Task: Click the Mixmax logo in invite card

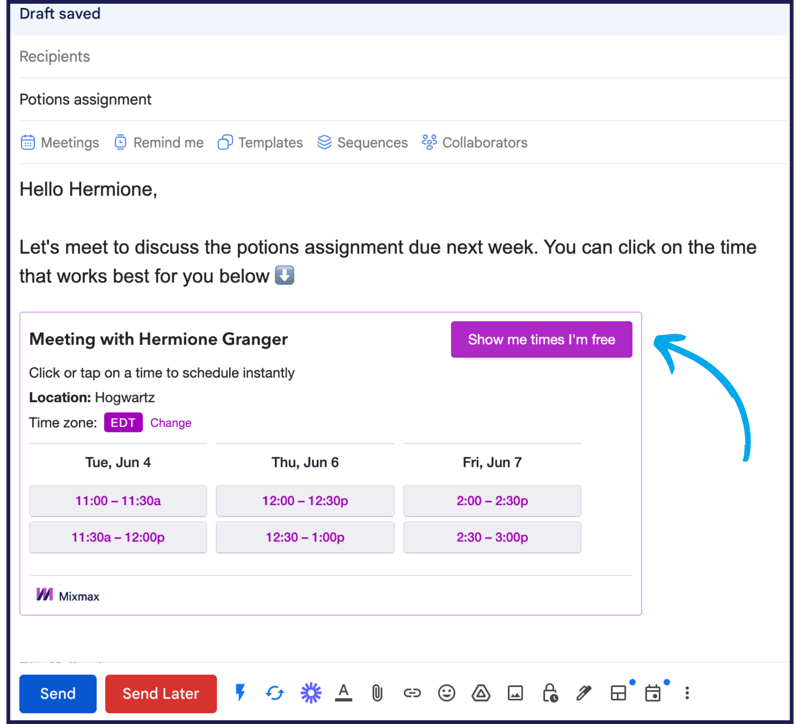Action: pos(67,595)
